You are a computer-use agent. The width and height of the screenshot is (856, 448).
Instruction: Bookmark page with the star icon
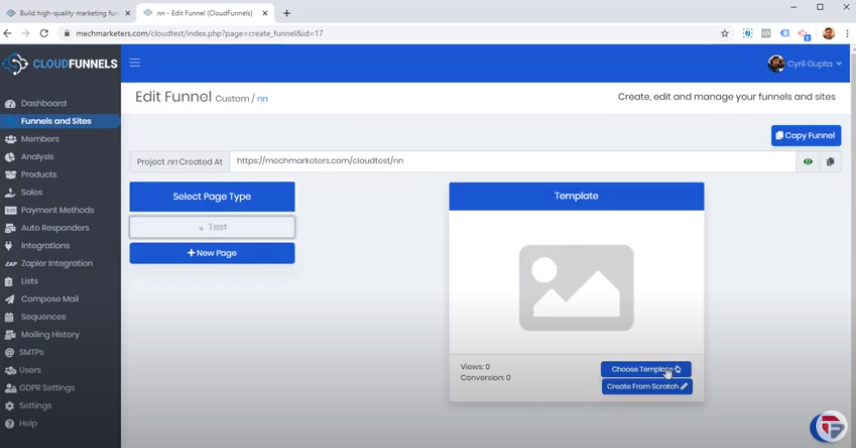725,33
